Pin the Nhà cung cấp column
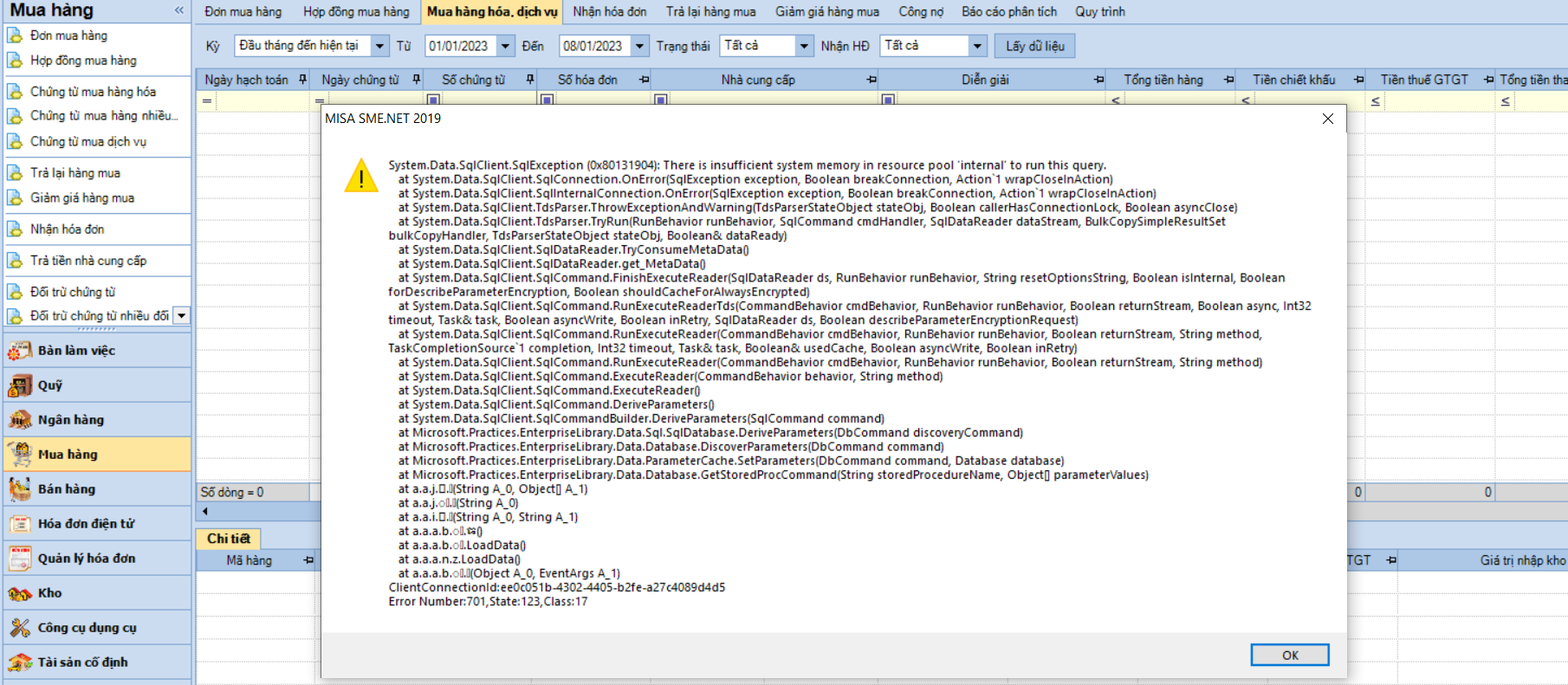Viewport: 1568px width, 685px height. 871,80
